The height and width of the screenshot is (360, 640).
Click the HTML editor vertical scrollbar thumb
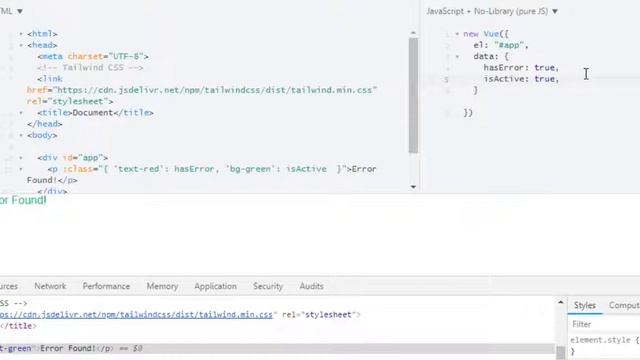coord(413,96)
